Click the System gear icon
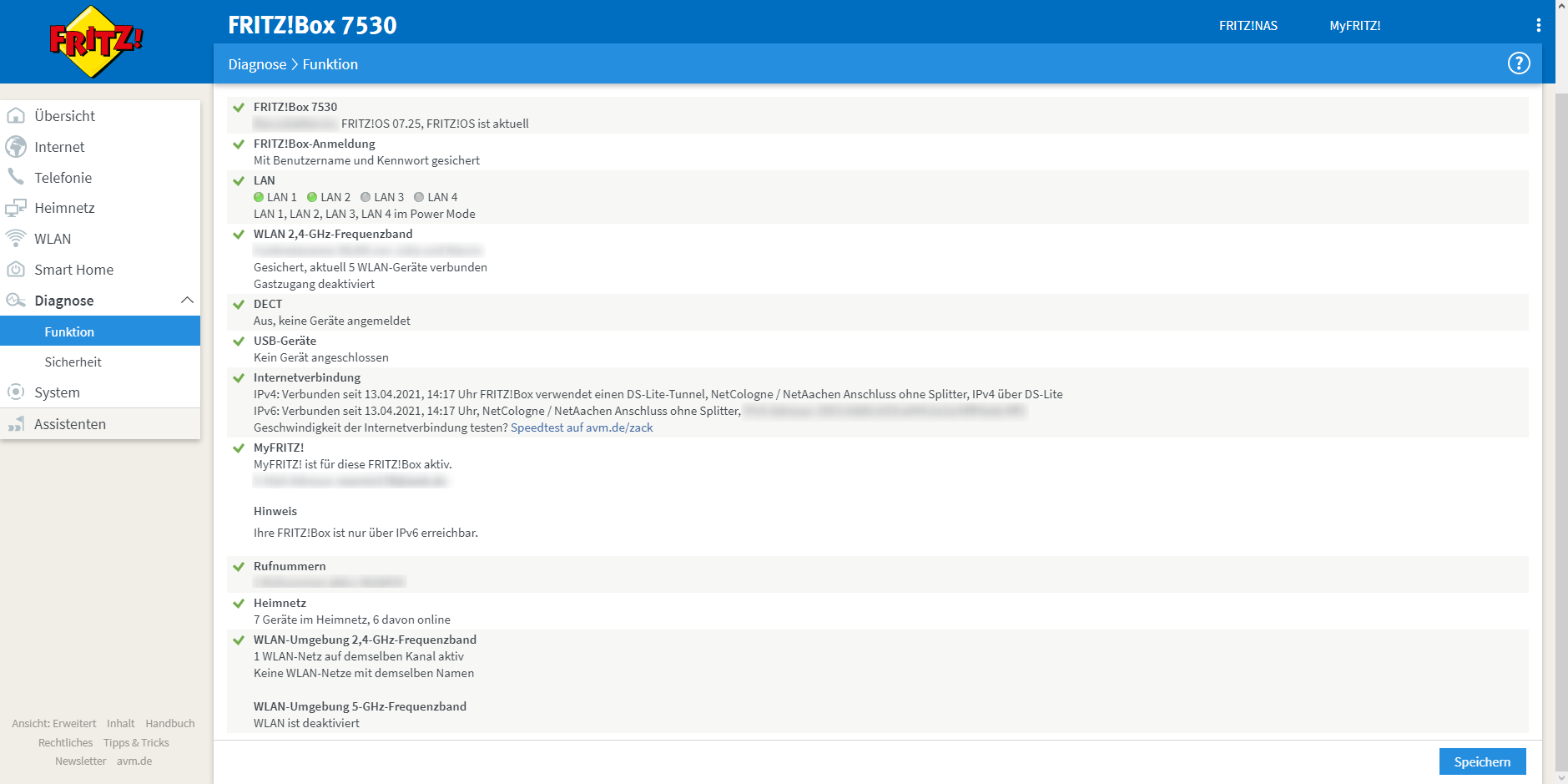 (16, 392)
